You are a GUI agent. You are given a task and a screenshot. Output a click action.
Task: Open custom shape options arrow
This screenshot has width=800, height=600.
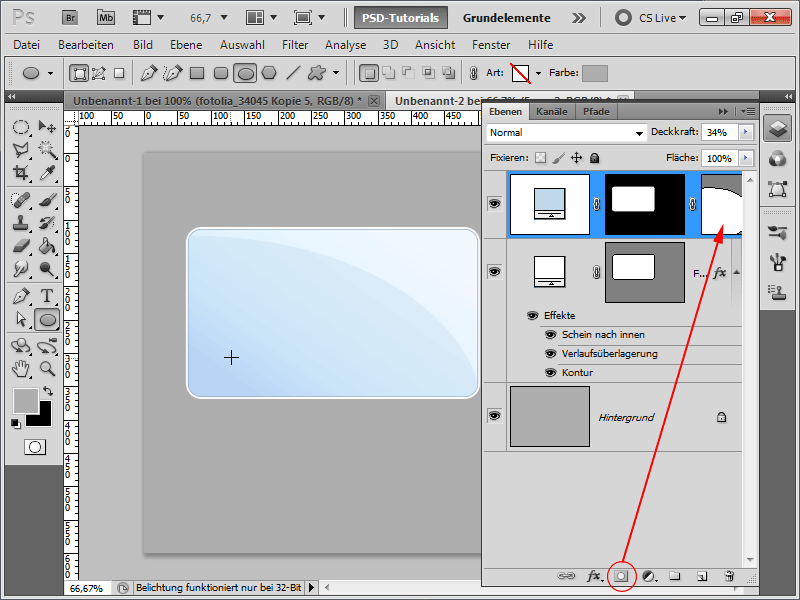(336, 73)
